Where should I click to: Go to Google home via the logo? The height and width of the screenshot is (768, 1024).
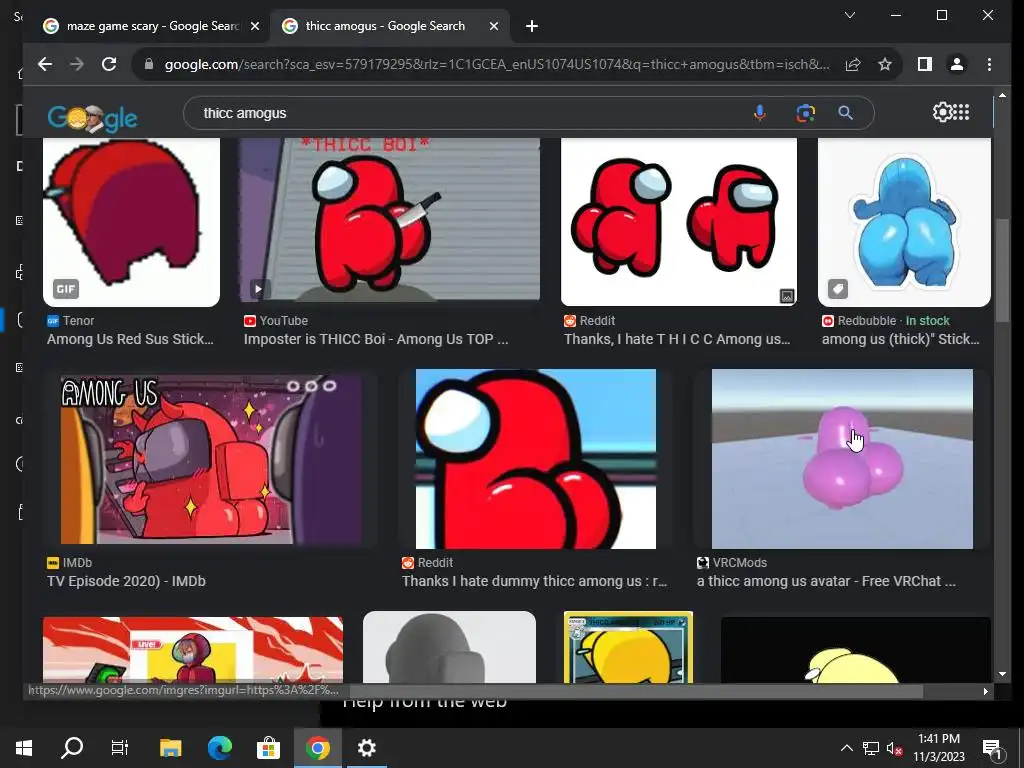pos(92,118)
